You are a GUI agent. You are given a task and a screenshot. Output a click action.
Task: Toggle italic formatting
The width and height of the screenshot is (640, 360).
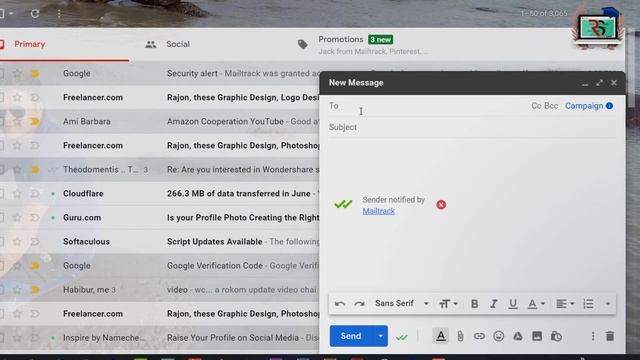493,304
